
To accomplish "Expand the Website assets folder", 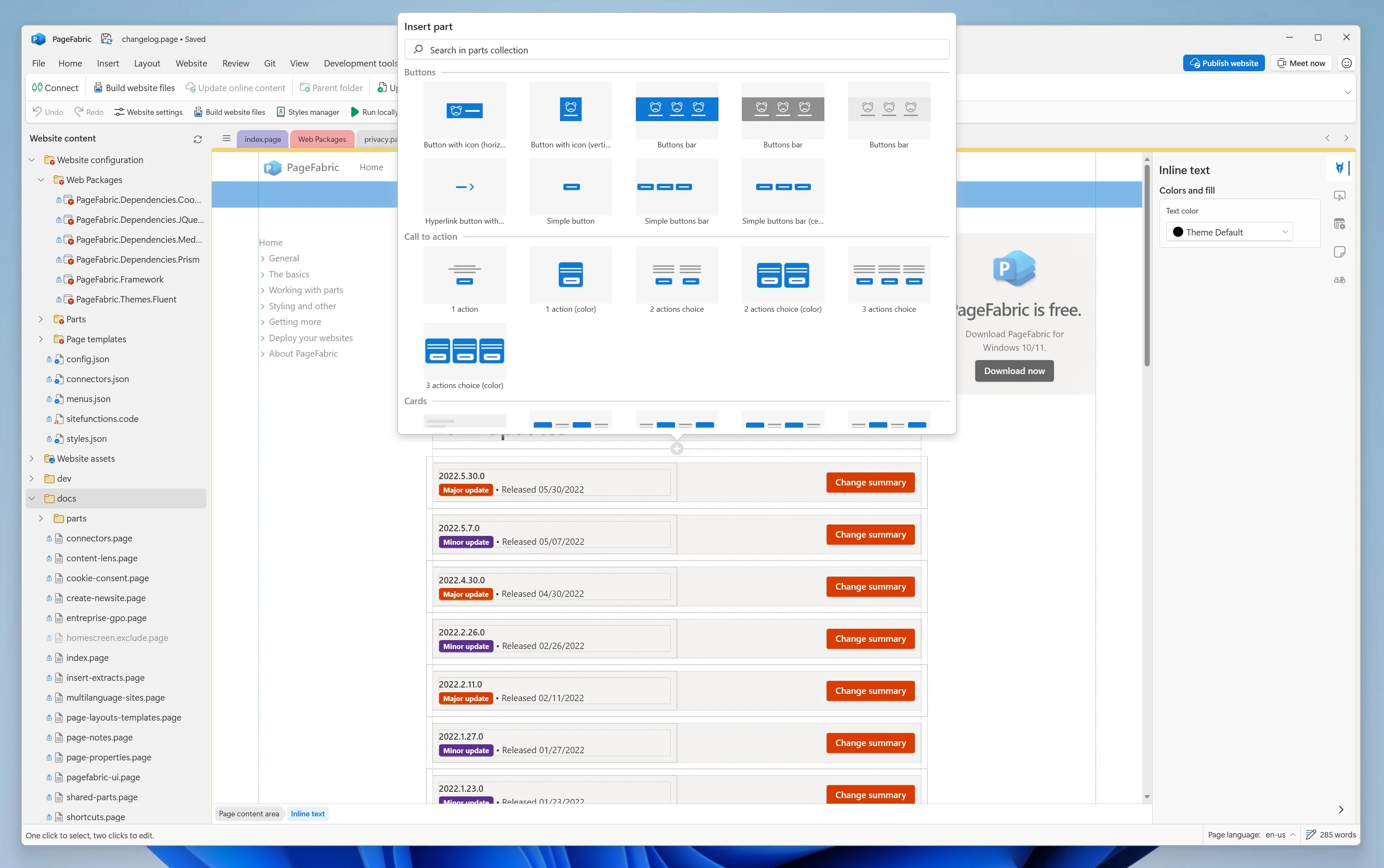I will click(x=32, y=459).
